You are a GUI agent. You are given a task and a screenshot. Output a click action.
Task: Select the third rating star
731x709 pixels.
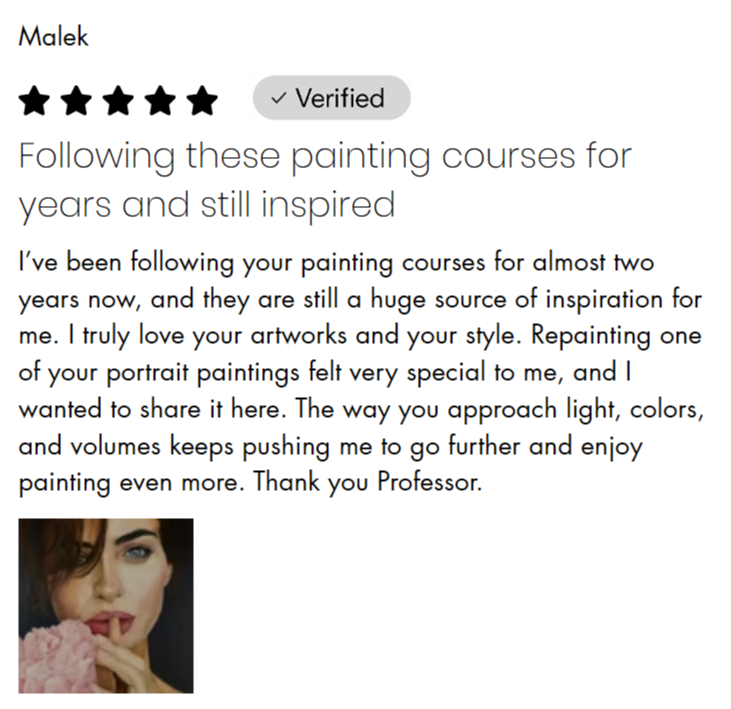click(x=118, y=100)
